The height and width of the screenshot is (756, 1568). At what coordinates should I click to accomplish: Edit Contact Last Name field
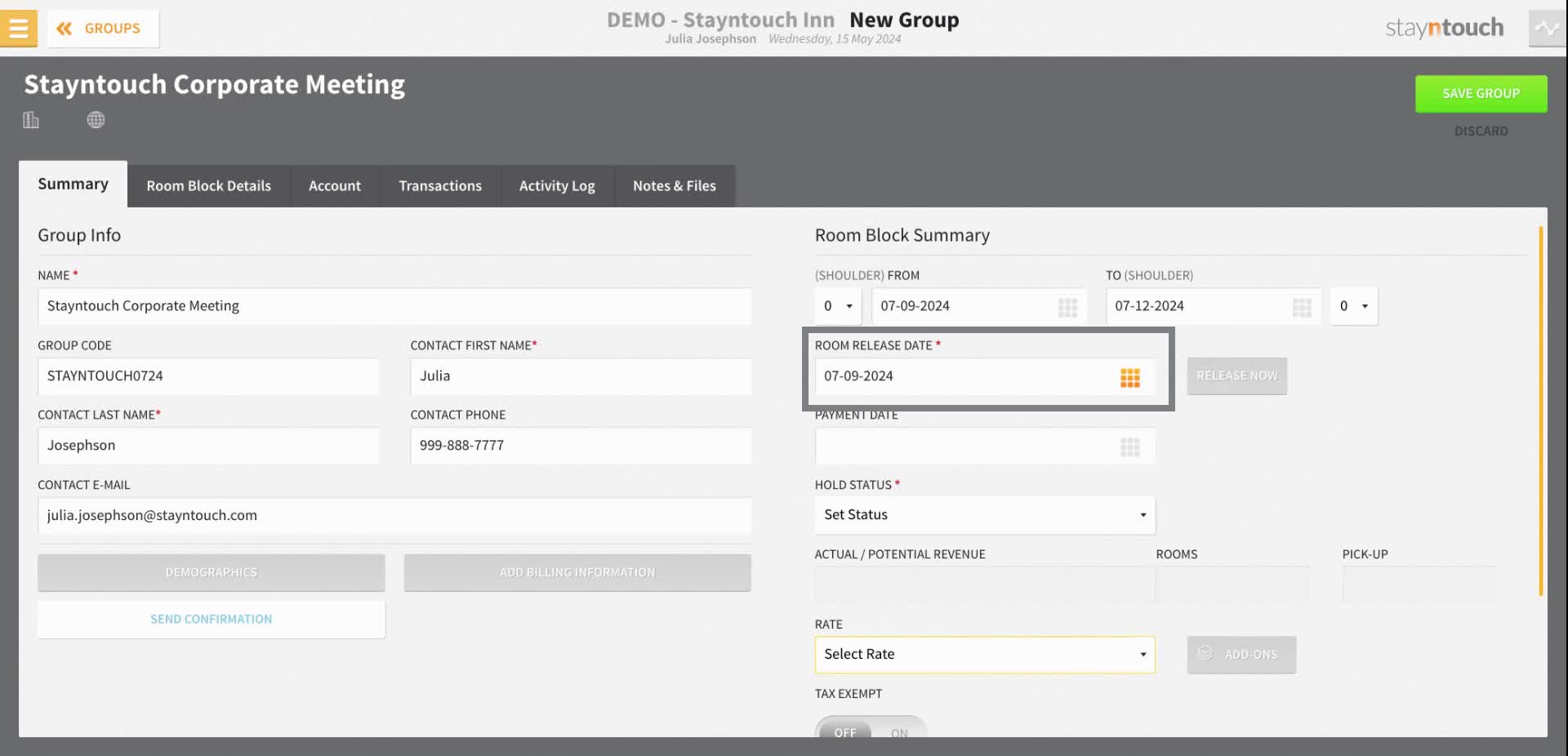(208, 446)
